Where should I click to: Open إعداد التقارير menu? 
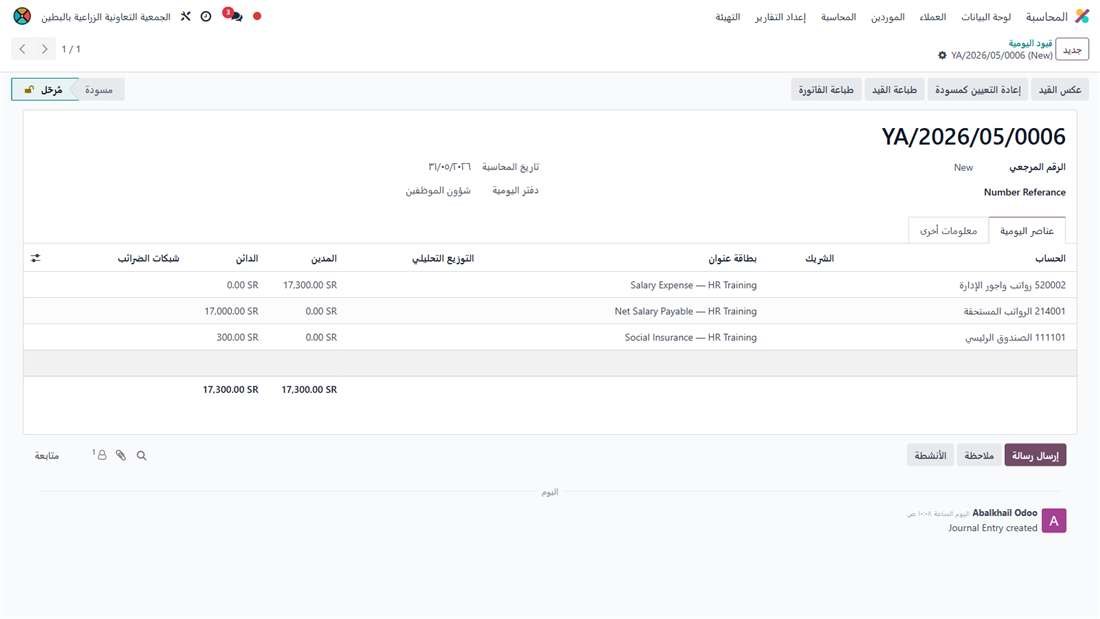click(780, 17)
